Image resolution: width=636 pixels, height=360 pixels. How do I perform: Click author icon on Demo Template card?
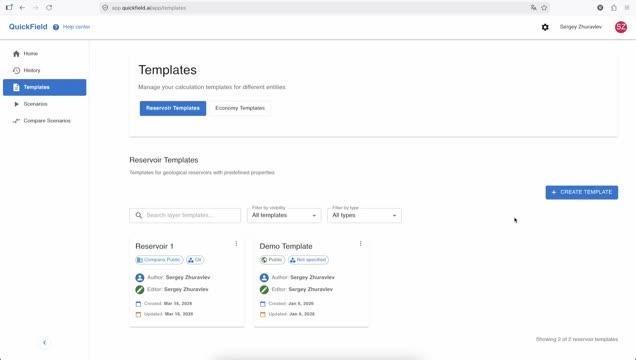264,278
